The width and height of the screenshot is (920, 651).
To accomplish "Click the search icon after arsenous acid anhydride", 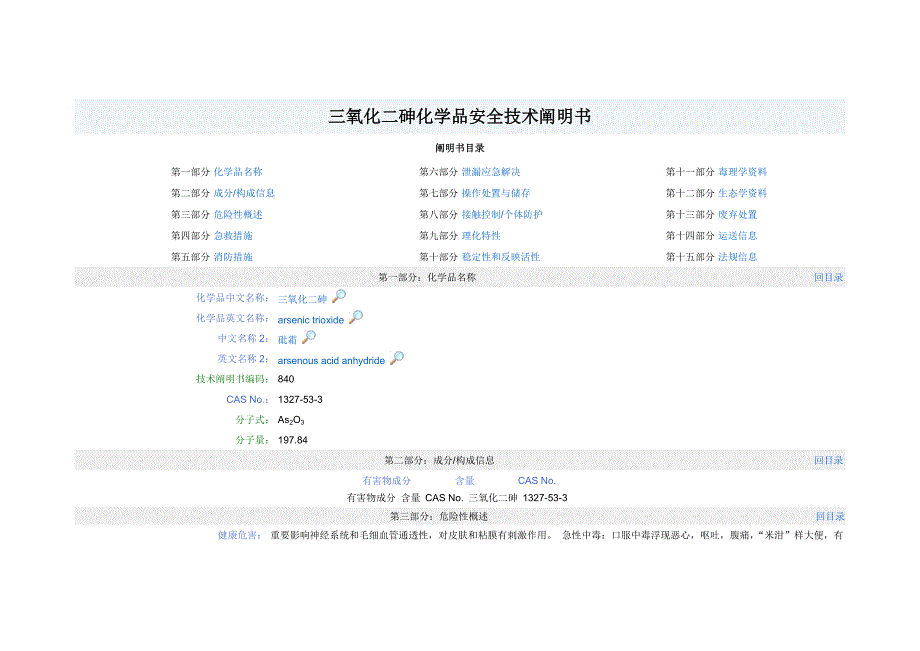I will click(x=397, y=358).
